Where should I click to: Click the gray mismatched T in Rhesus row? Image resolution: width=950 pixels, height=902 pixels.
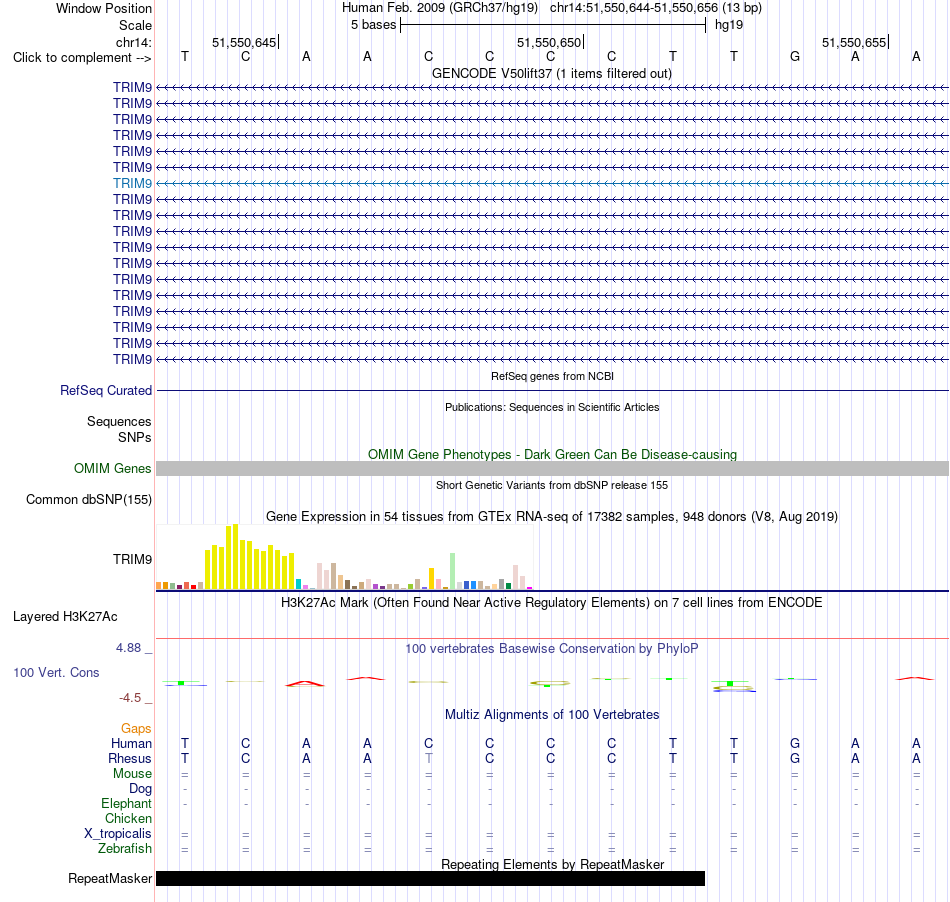point(428,758)
